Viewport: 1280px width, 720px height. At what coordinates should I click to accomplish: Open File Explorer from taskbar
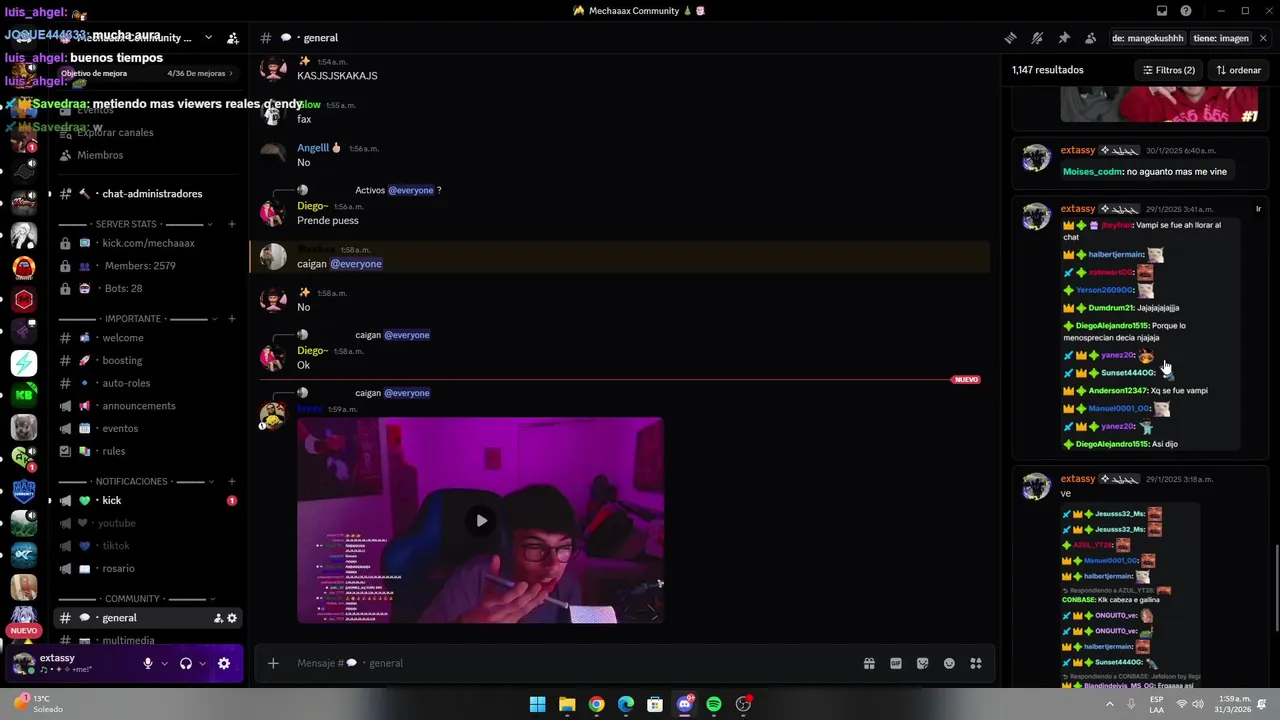pyautogui.click(x=567, y=704)
